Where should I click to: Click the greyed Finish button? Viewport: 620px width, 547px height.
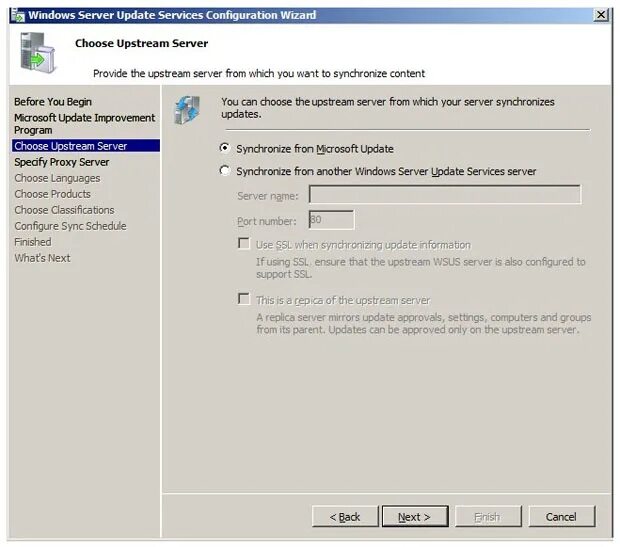pos(488,517)
